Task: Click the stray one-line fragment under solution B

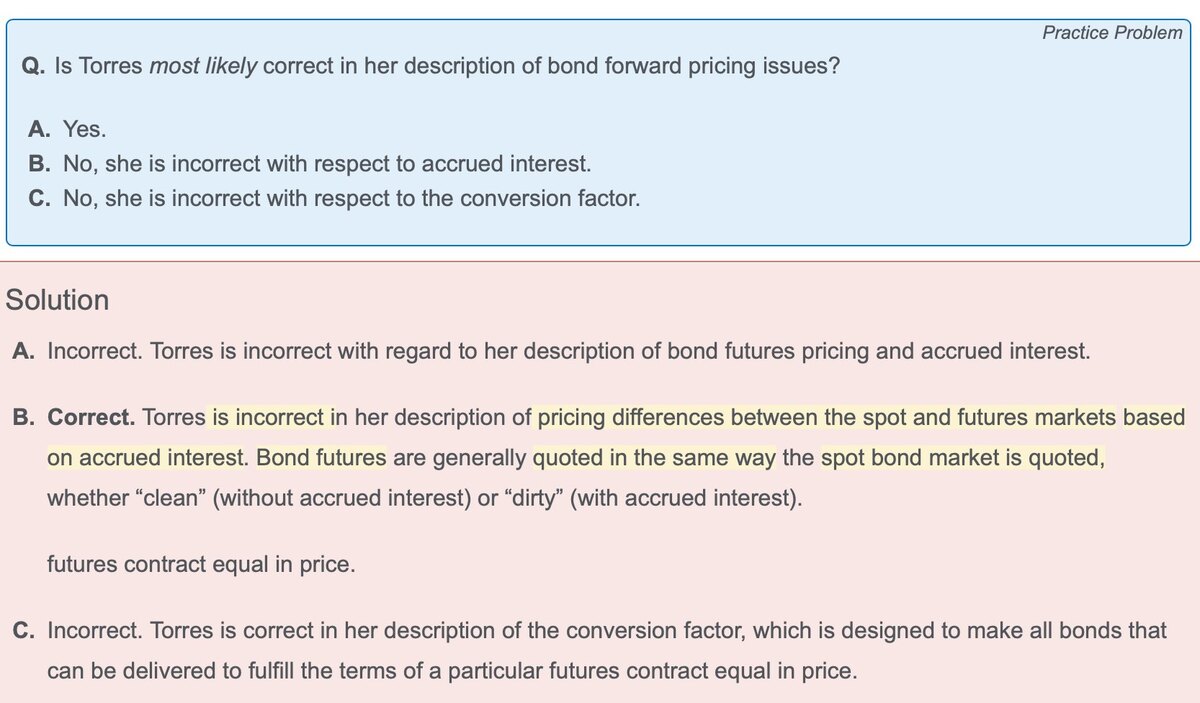Action: click(x=201, y=564)
